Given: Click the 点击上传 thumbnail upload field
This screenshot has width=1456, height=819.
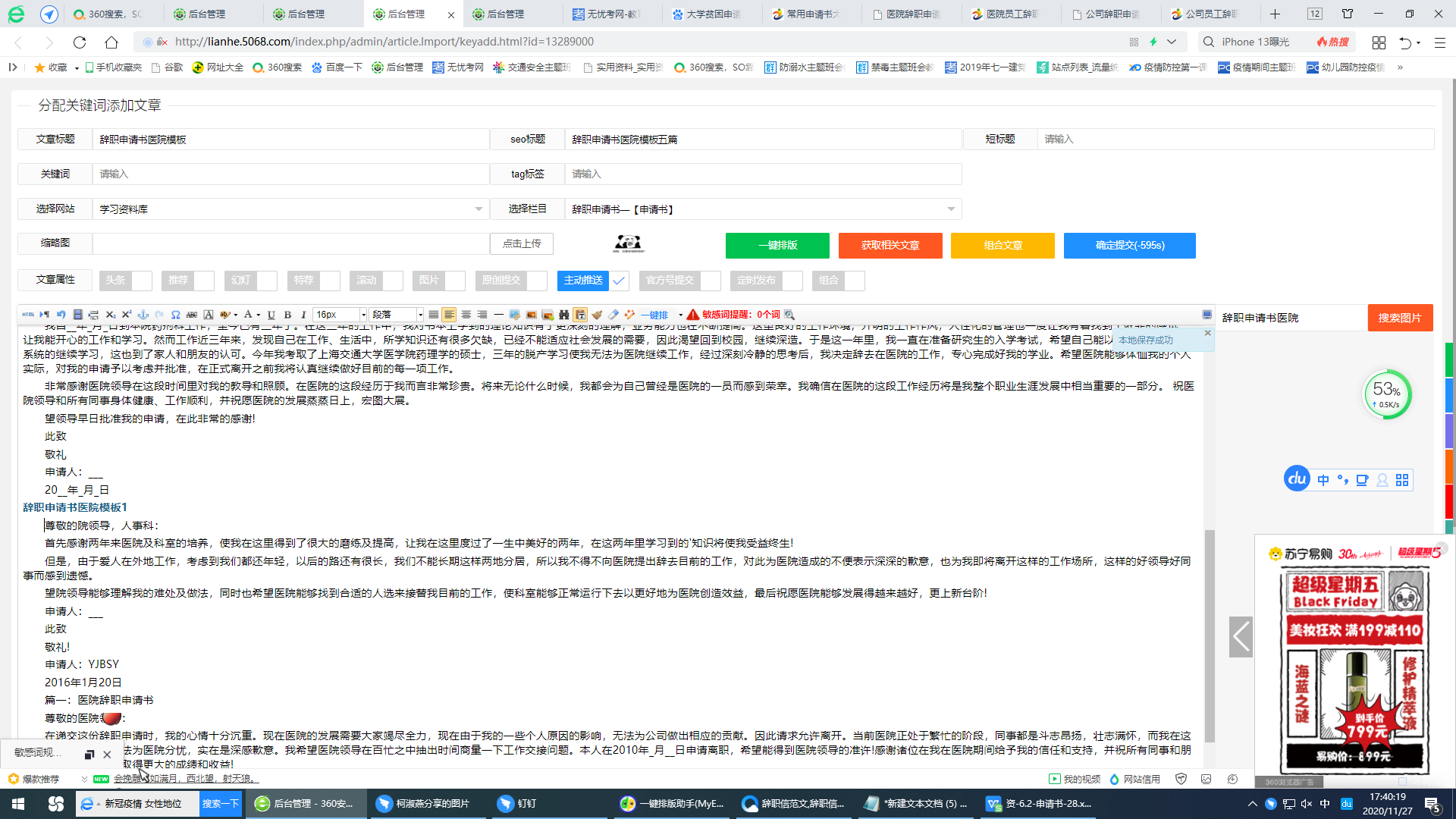Looking at the screenshot, I should tap(522, 243).
